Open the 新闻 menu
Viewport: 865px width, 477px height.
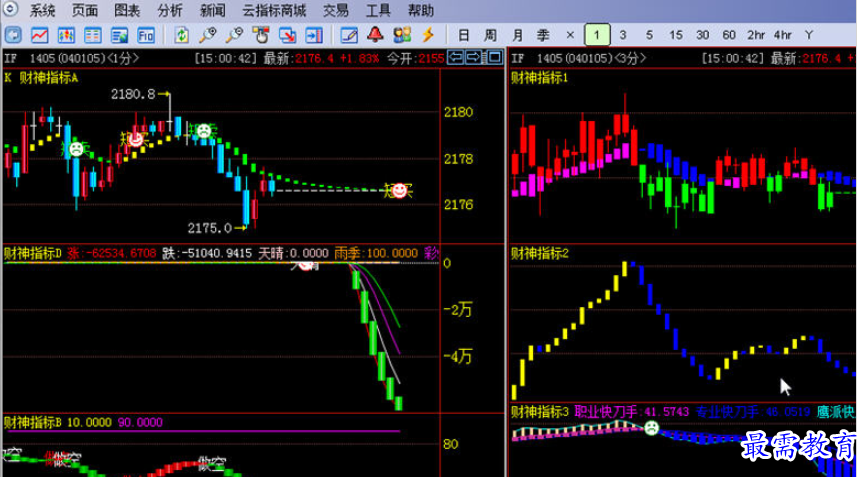[x=212, y=10]
